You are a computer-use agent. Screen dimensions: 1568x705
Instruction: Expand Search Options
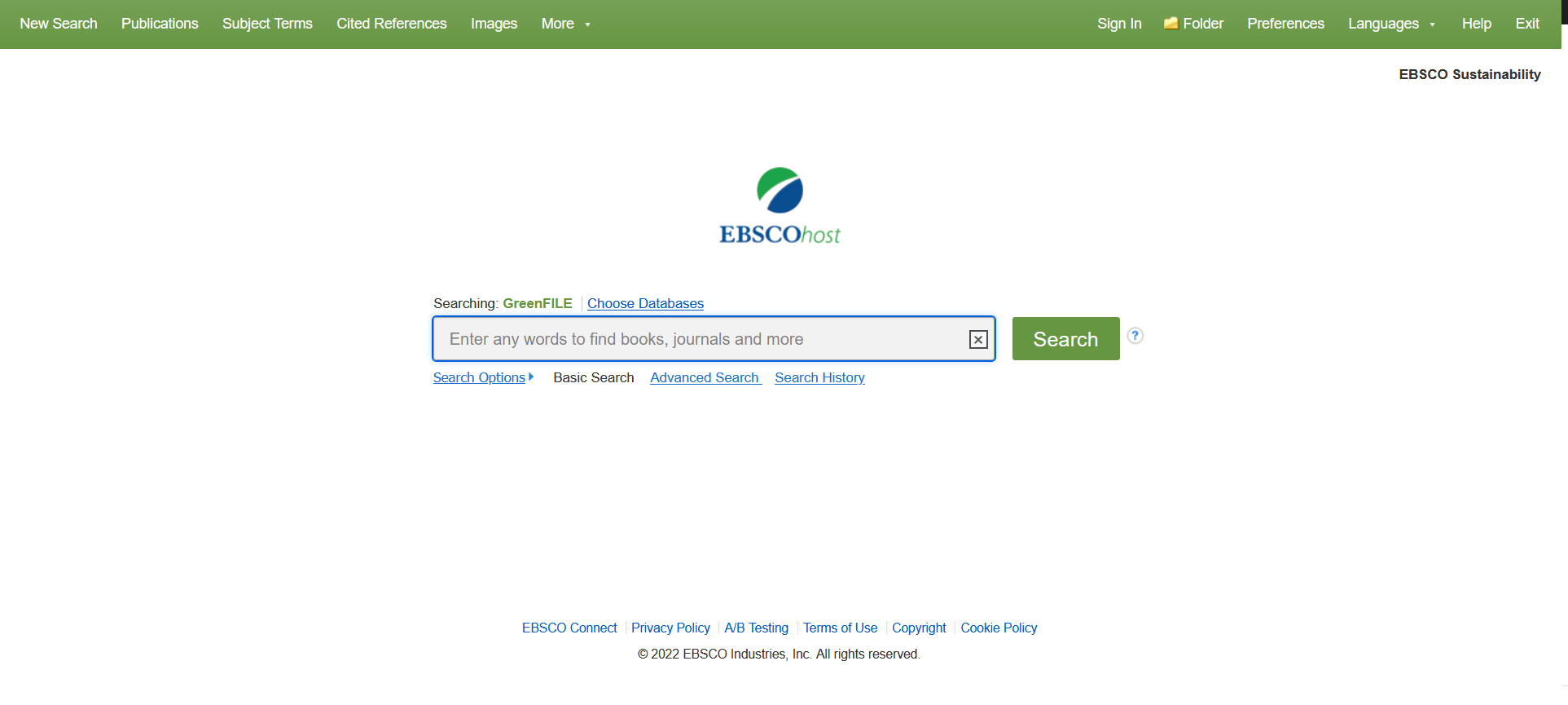tap(483, 377)
